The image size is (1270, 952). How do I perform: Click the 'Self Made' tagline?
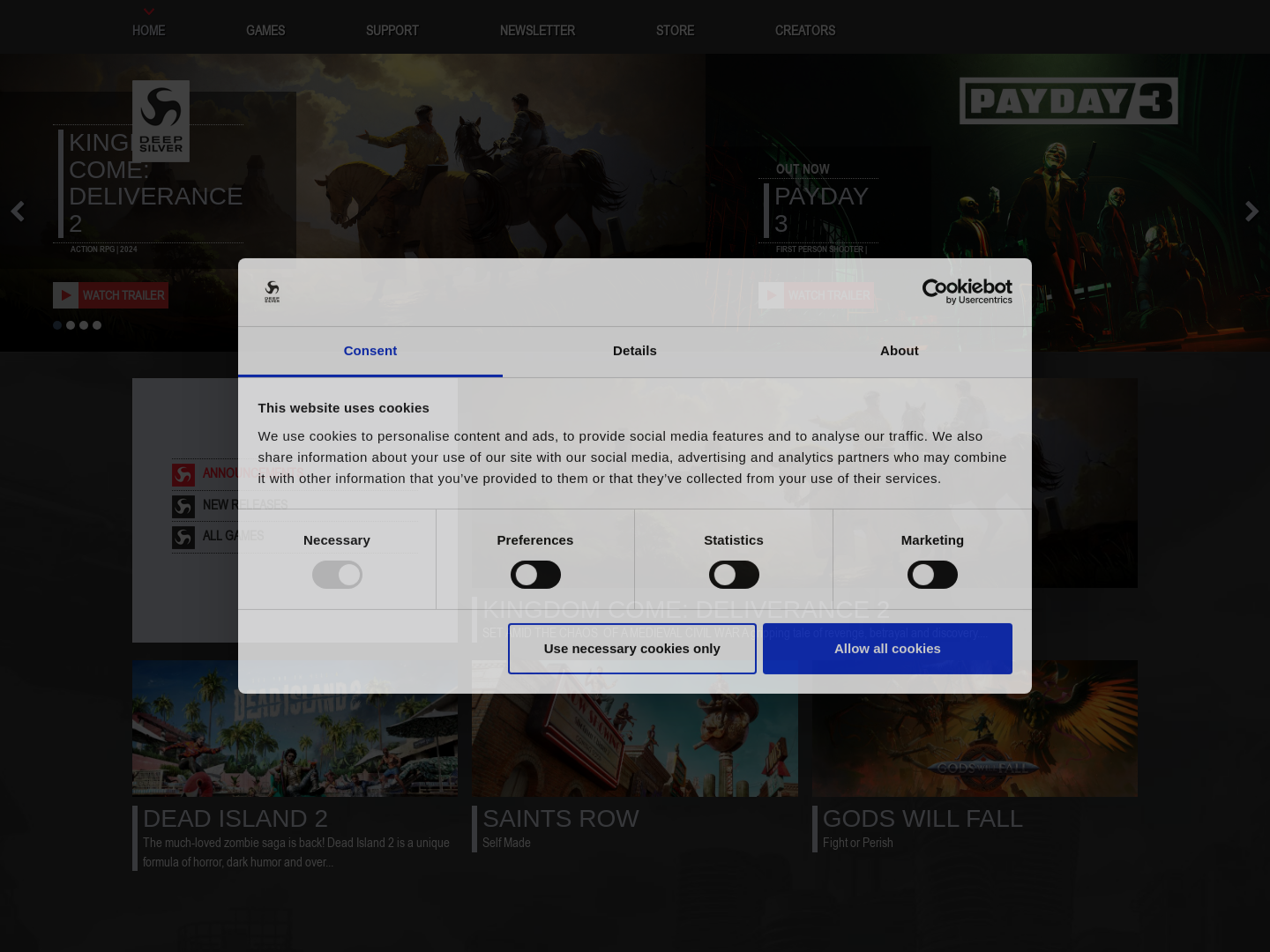tap(506, 843)
